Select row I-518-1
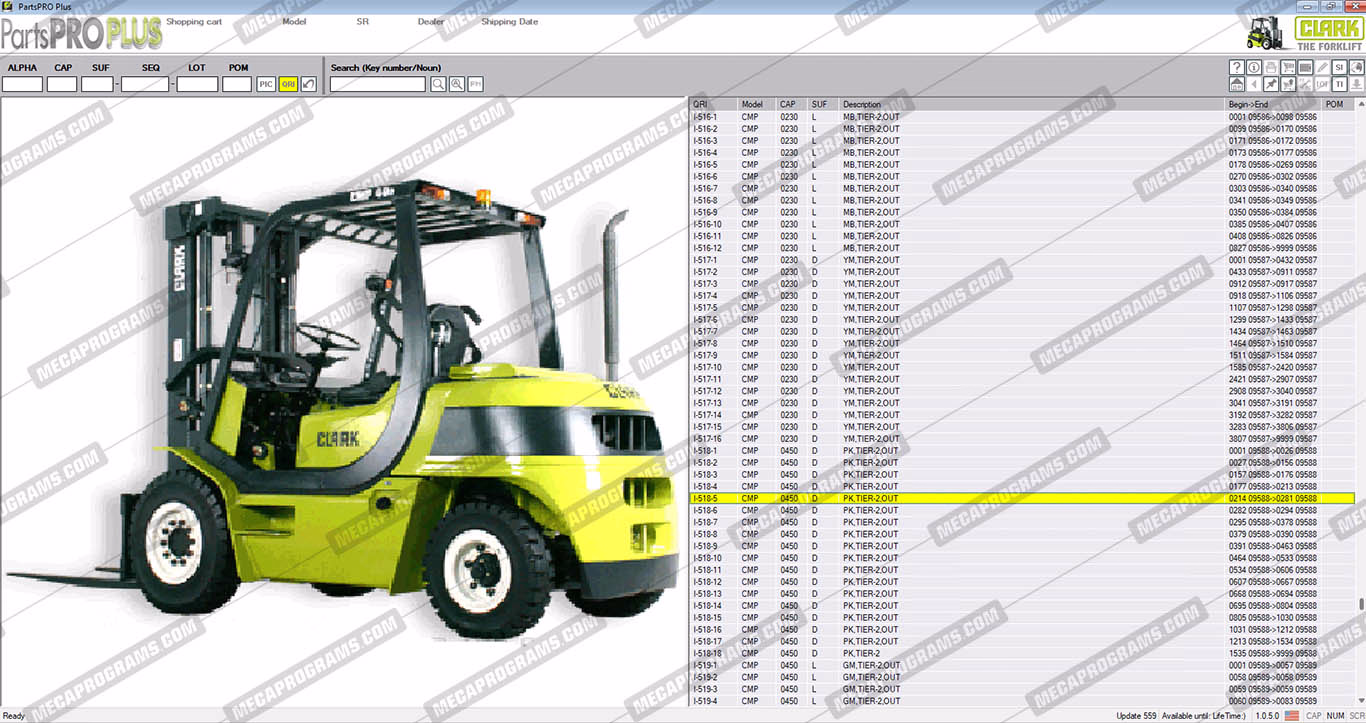This screenshot has width=1366, height=723. tap(1022, 451)
